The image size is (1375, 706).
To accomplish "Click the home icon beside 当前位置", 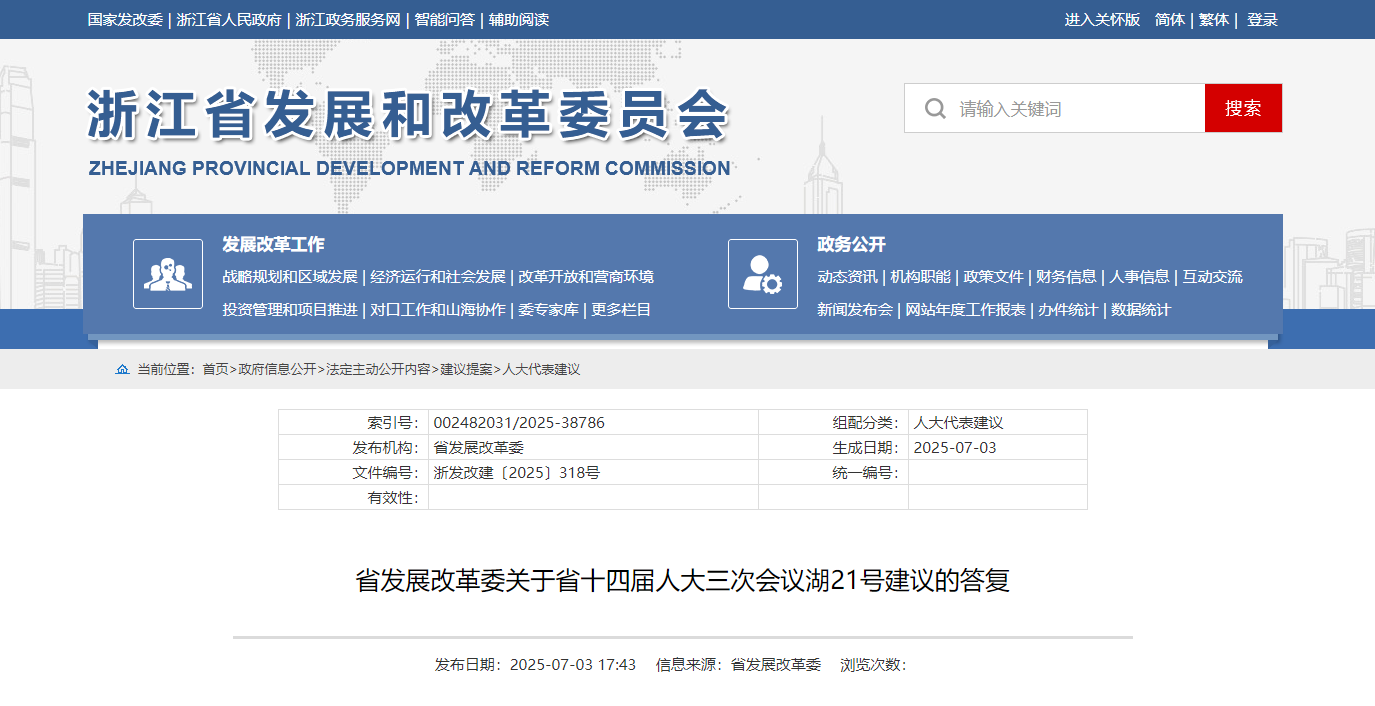I will click(122, 370).
